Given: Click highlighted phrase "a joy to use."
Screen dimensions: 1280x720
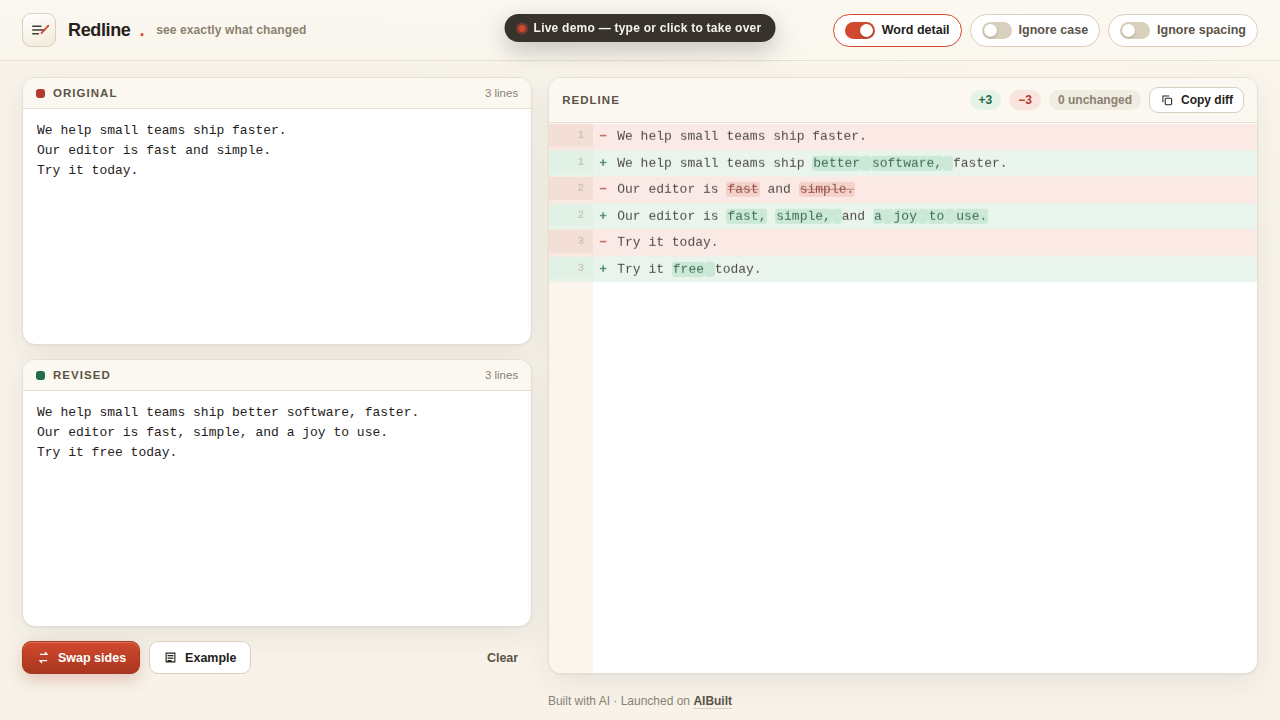Looking at the screenshot, I should pos(930,216).
